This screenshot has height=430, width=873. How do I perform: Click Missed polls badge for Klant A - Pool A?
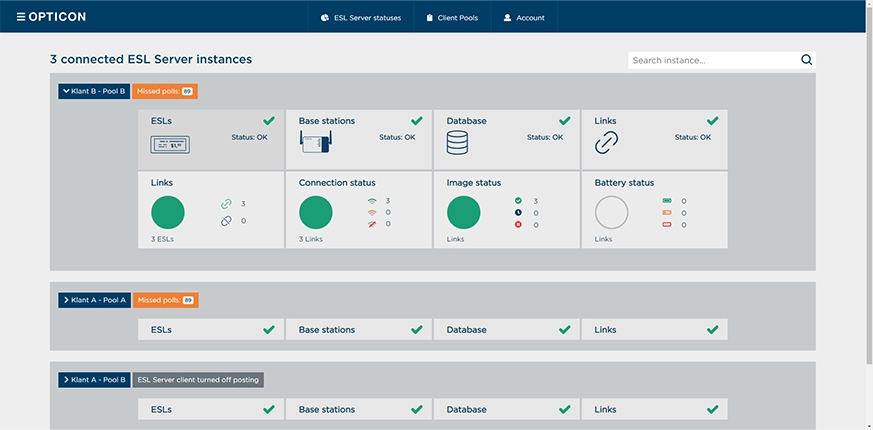(164, 300)
